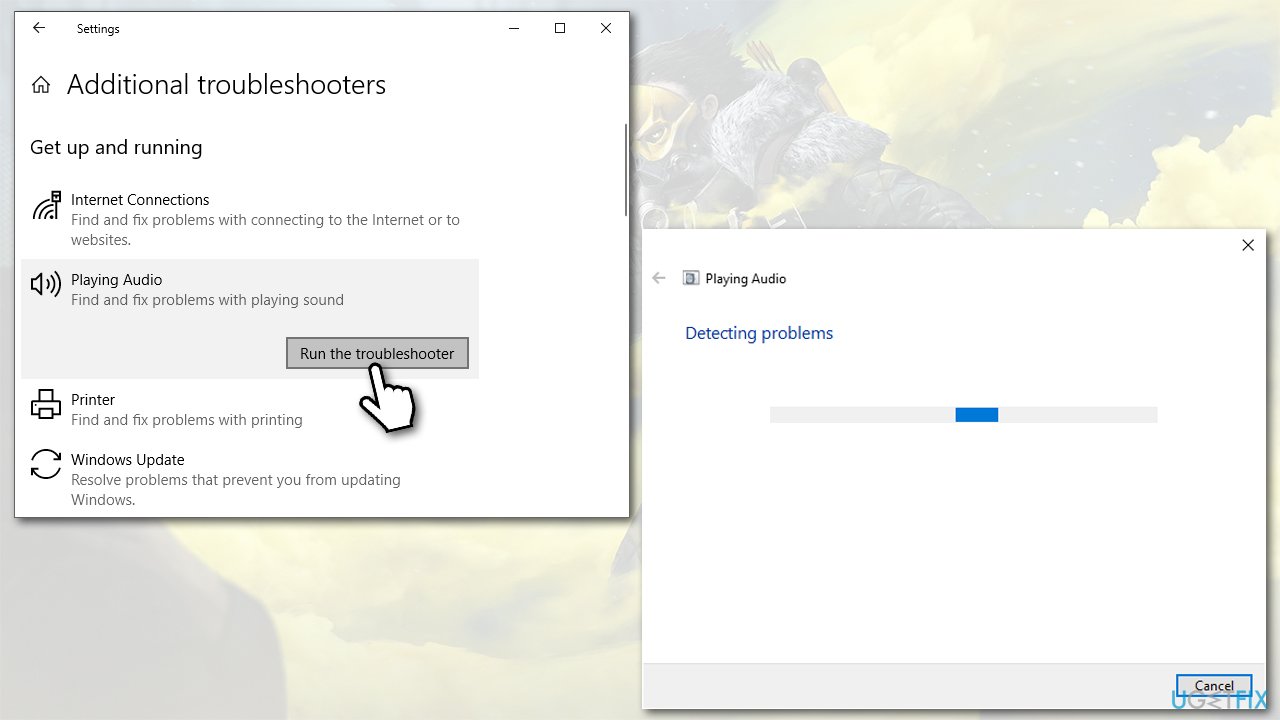Viewport: 1280px width, 720px height.
Task: Select the Printer troubleshooter title
Action: pyautogui.click(x=93, y=400)
